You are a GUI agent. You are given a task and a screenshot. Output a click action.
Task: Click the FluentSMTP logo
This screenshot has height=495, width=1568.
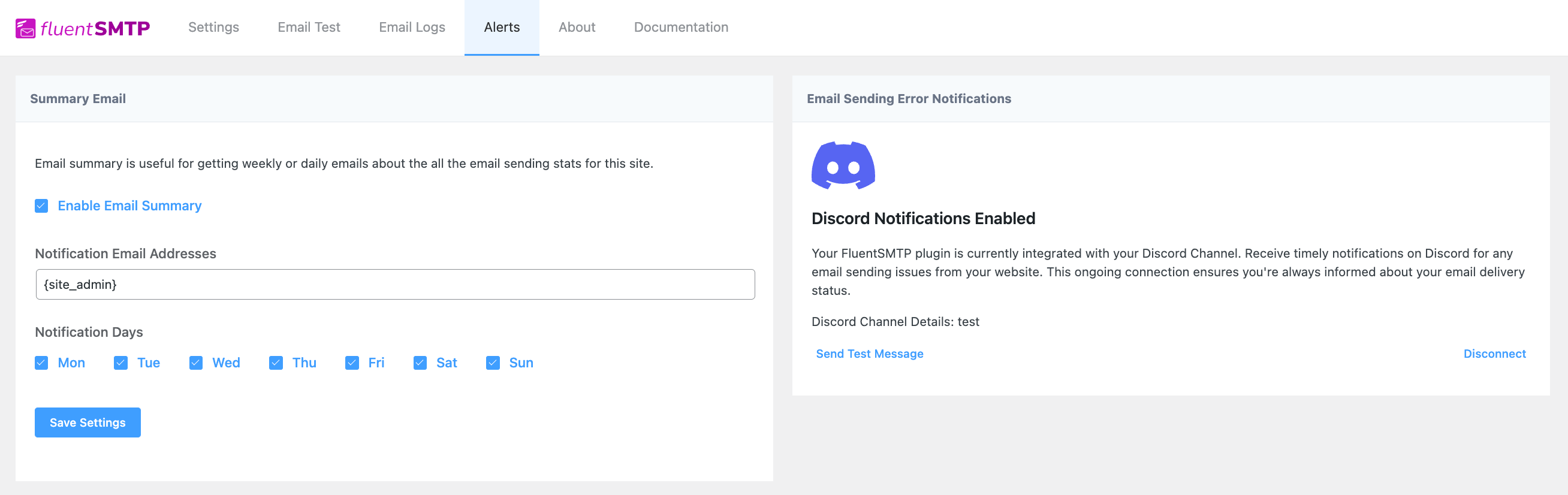[x=83, y=28]
